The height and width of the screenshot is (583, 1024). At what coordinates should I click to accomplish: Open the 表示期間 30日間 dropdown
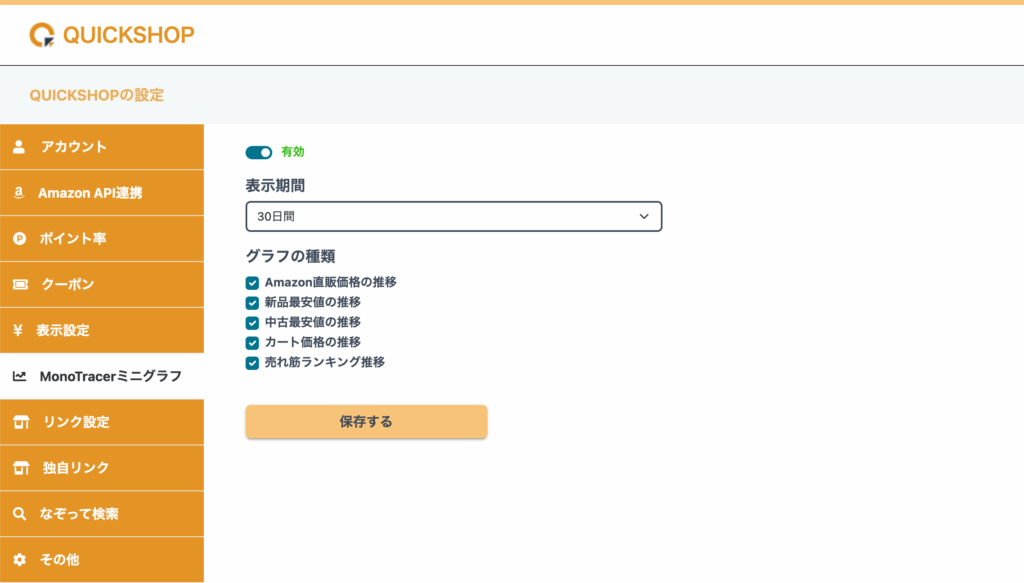[x=454, y=216]
